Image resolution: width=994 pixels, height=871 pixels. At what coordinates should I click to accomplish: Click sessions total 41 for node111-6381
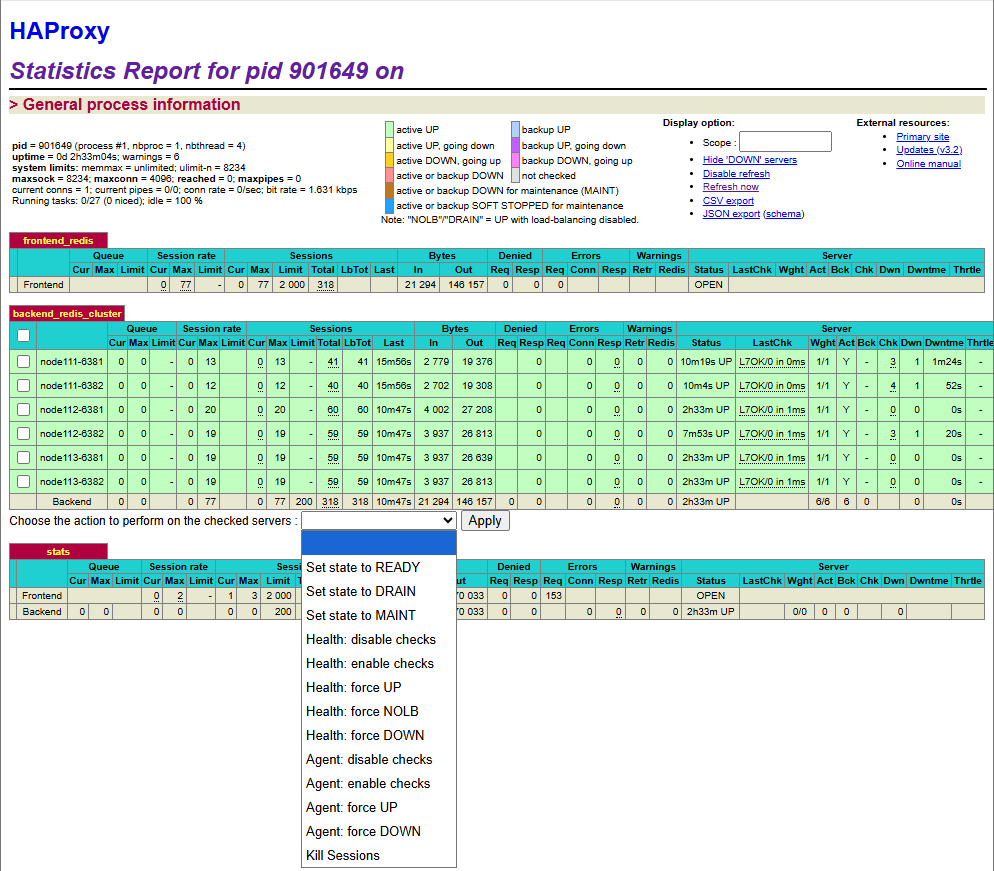click(x=333, y=361)
